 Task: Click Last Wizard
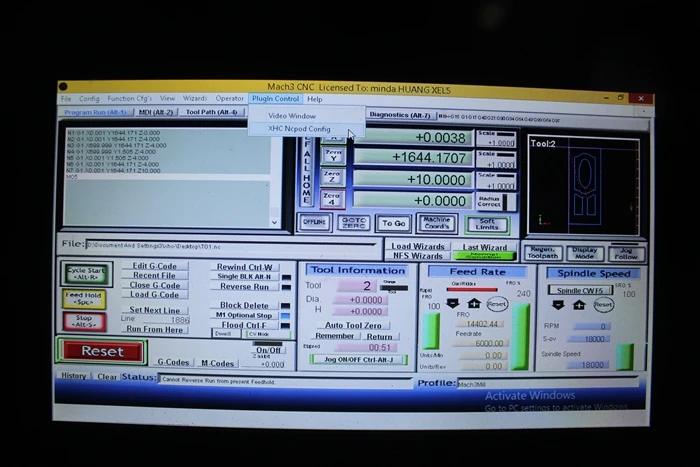[x=484, y=247]
